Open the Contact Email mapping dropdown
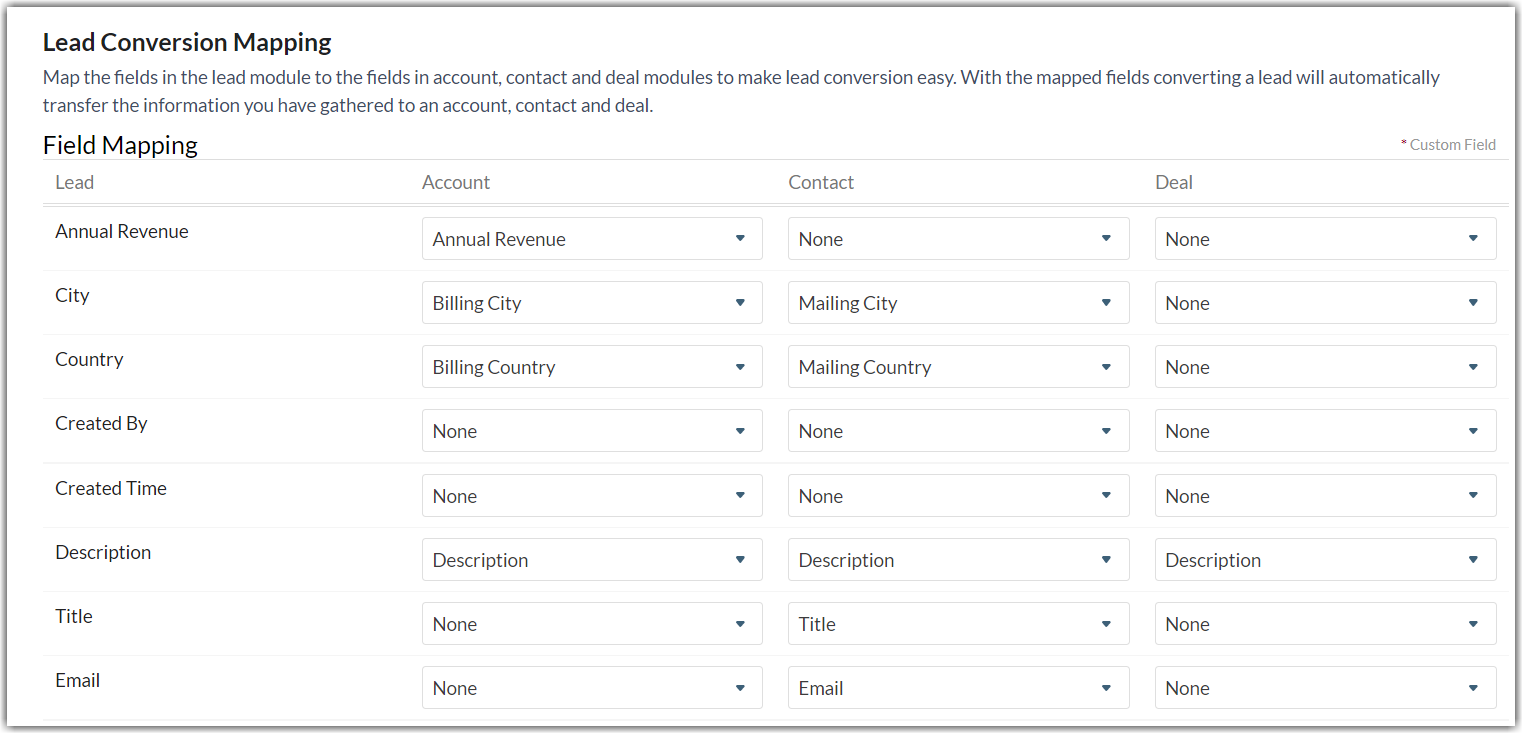 (x=958, y=688)
